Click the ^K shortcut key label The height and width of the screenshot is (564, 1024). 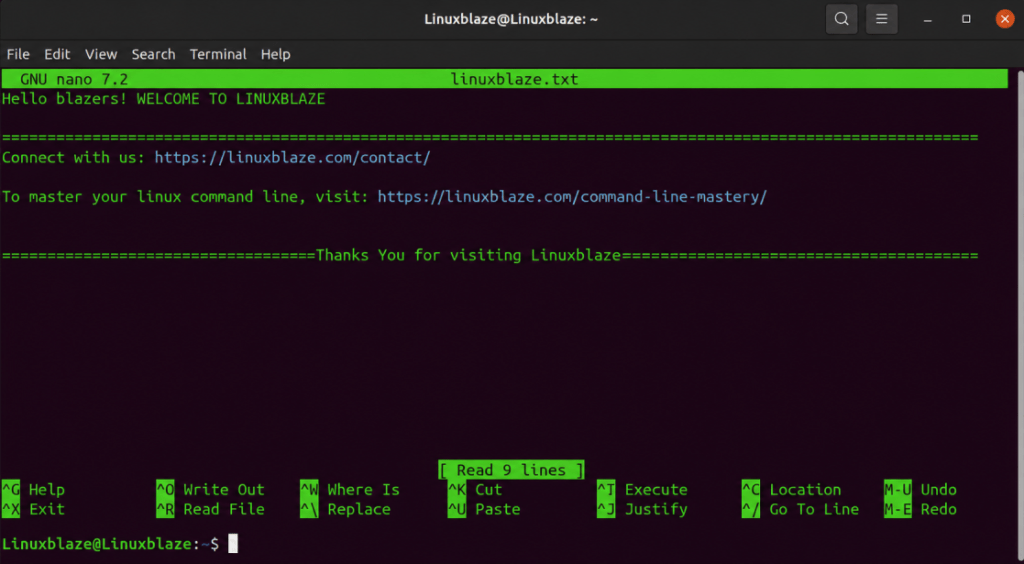tap(456, 490)
